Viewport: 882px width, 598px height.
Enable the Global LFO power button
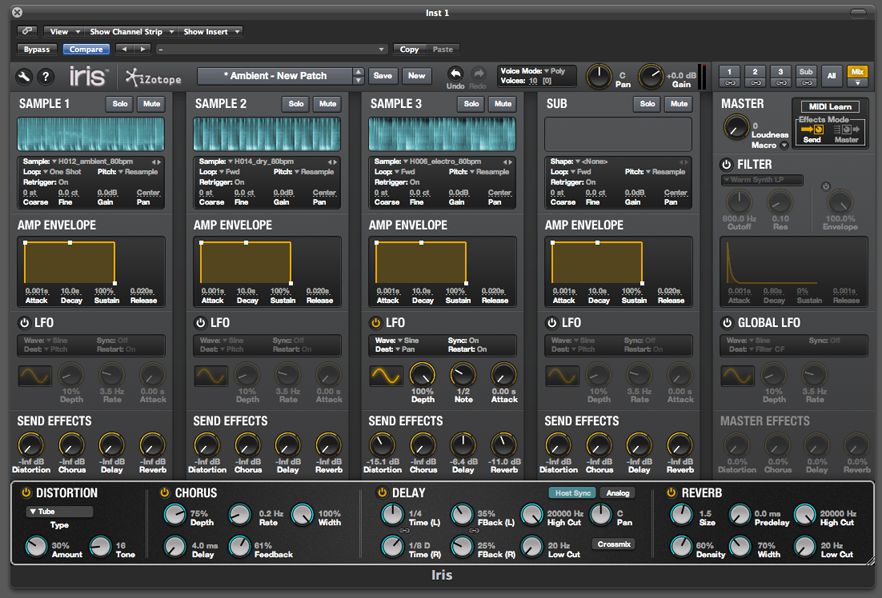tap(727, 323)
